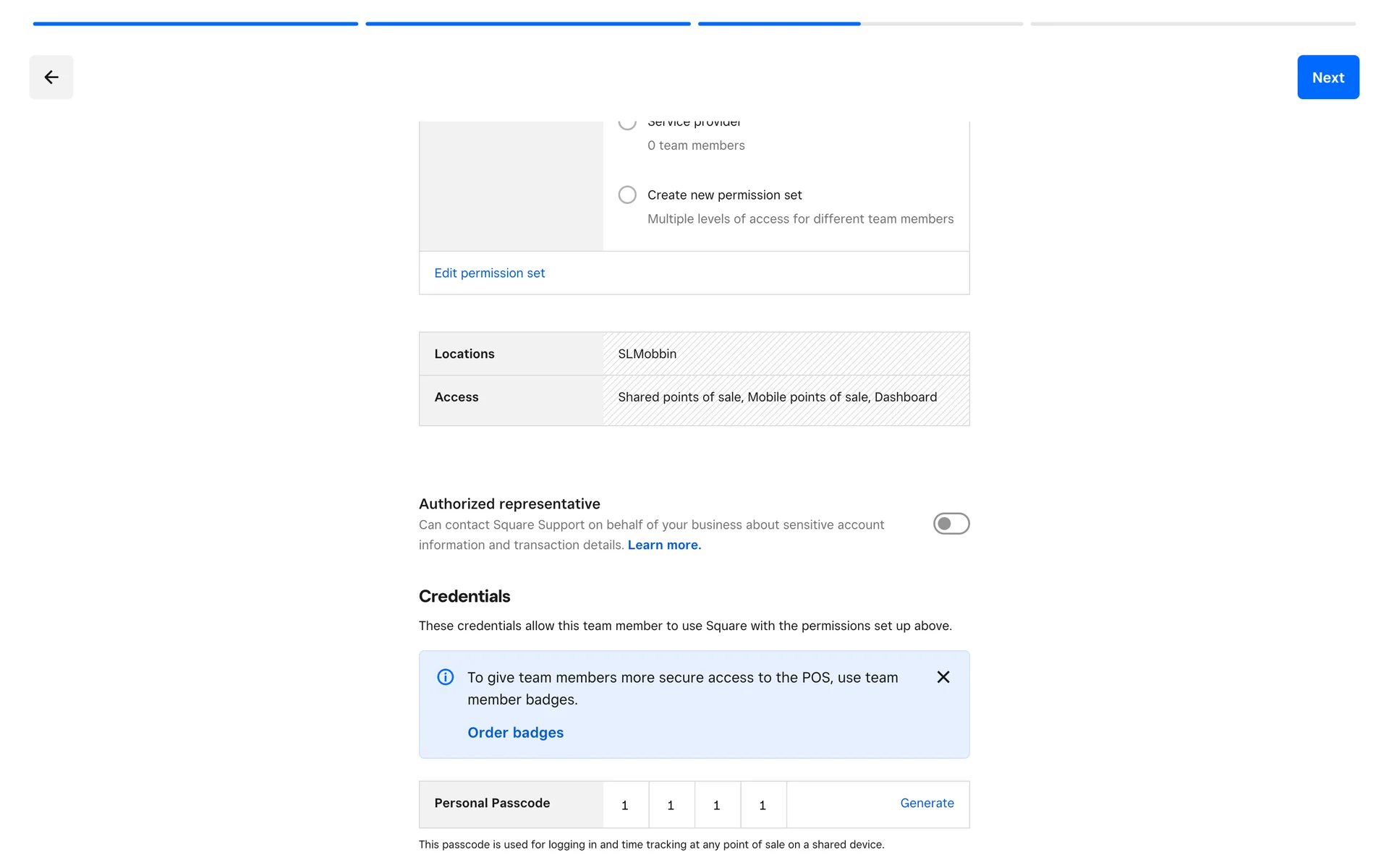
Task: Generate a new personal passcode
Action: (927, 803)
